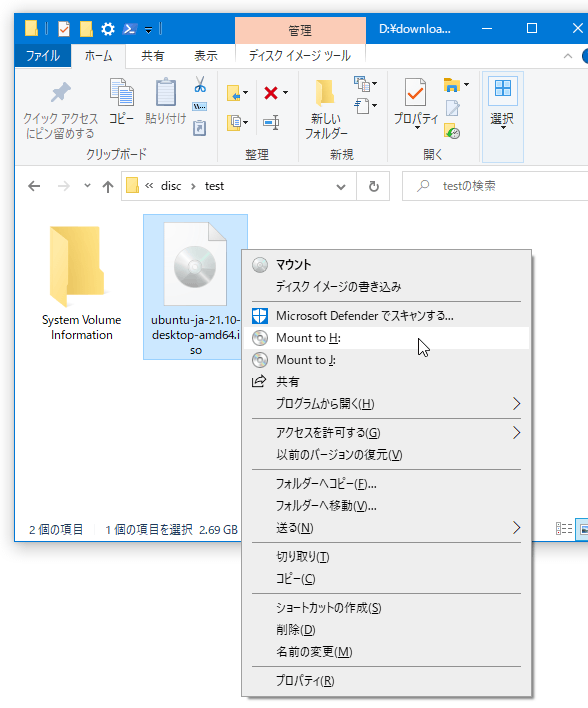Choose 切り取り in context menu

pos(386,557)
